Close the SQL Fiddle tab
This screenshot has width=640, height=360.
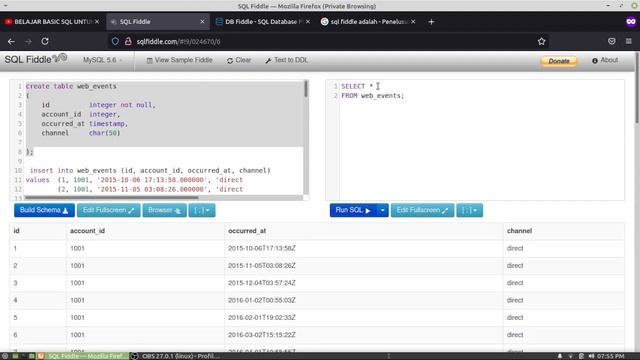tap(202, 22)
